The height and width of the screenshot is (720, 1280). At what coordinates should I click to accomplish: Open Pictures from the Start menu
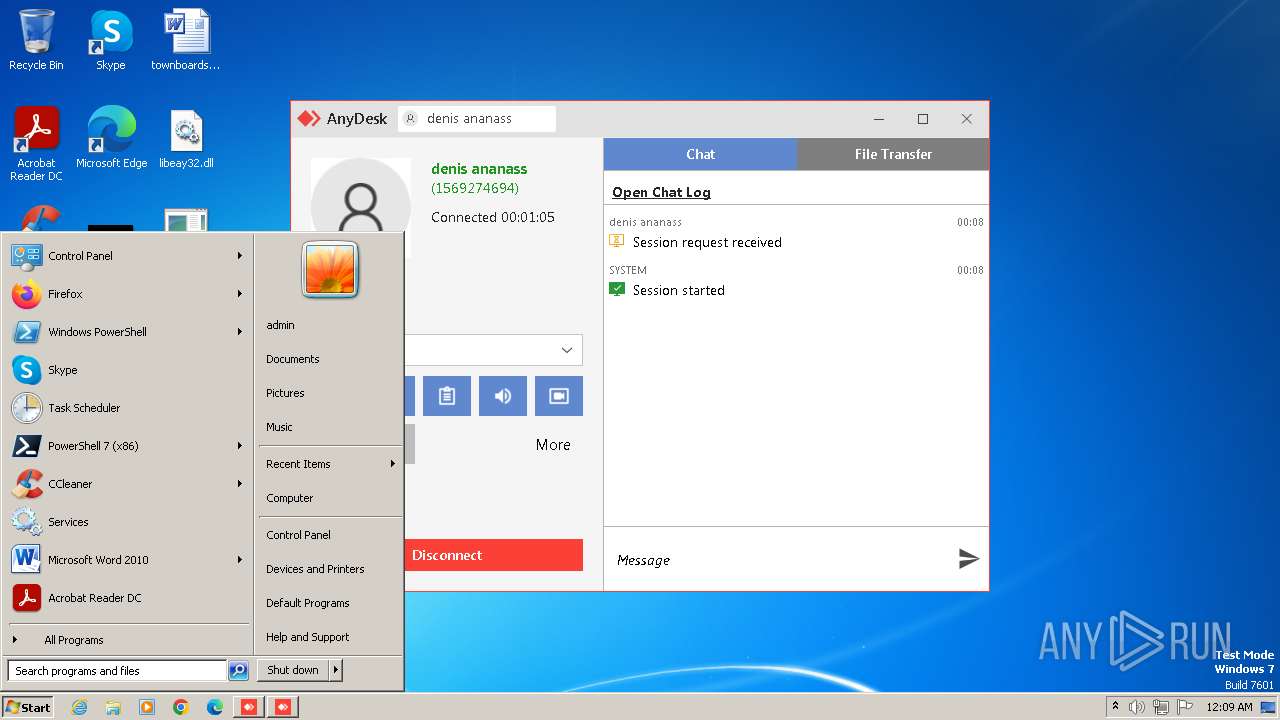(285, 393)
